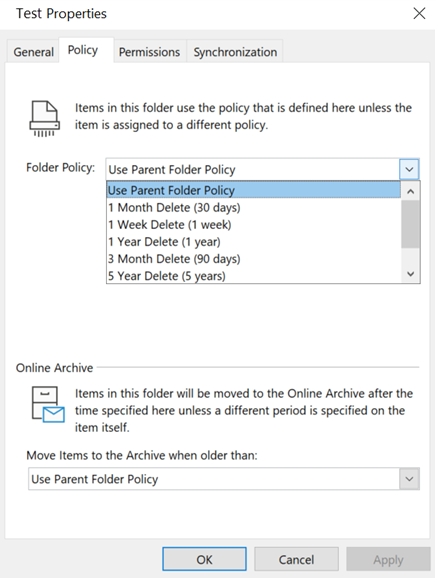Select 5 Year Delete (5 years)
The height and width of the screenshot is (578, 435).
click(253, 276)
